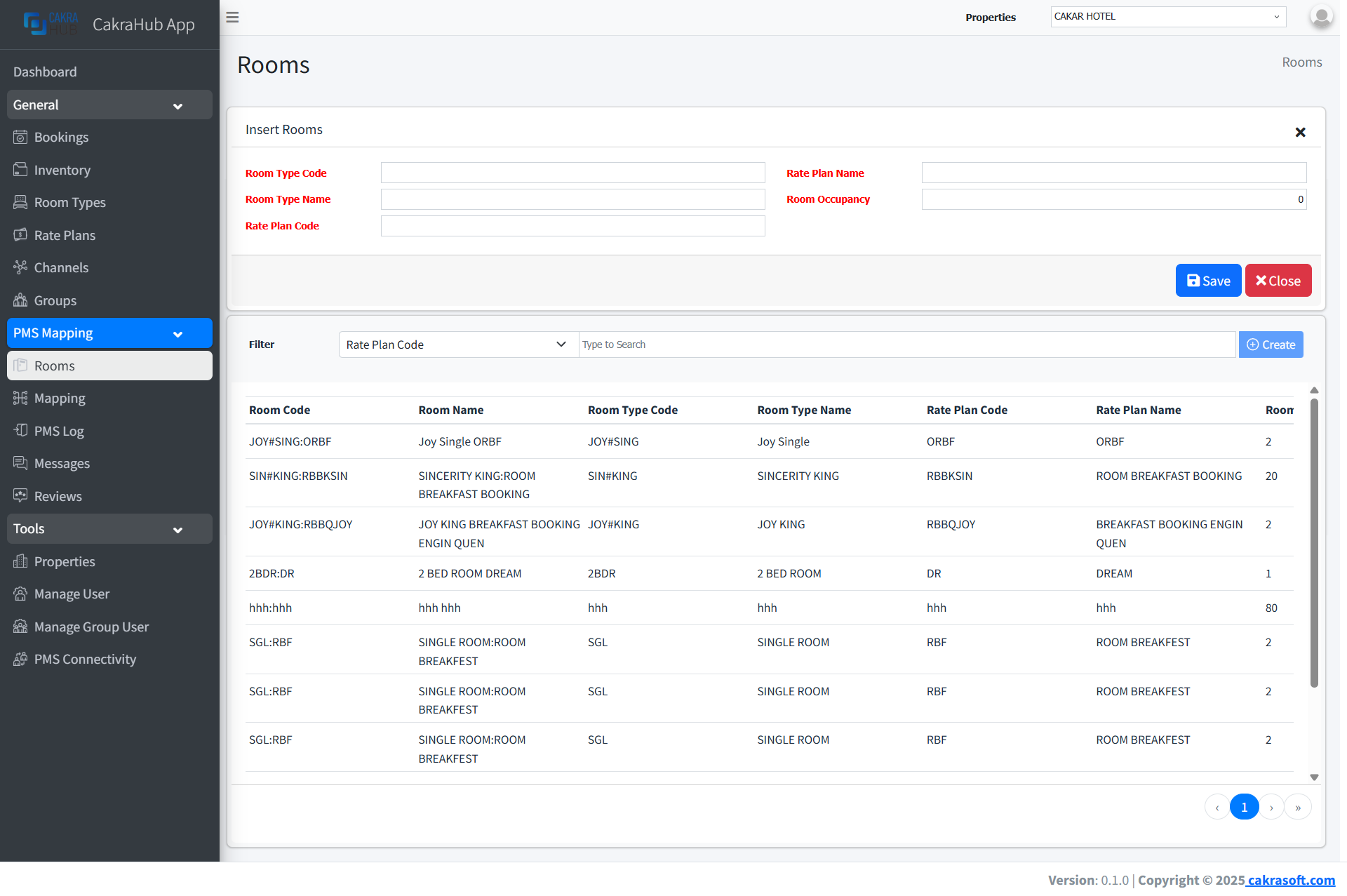
Task: Click the Manage Group User icon
Action: coord(20,627)
